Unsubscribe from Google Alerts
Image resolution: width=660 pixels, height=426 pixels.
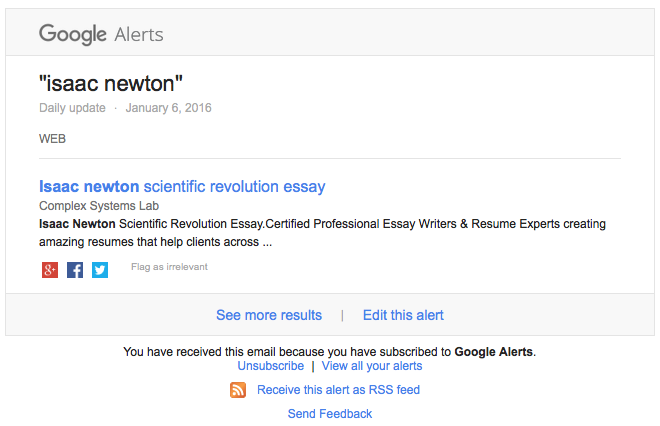271,366
